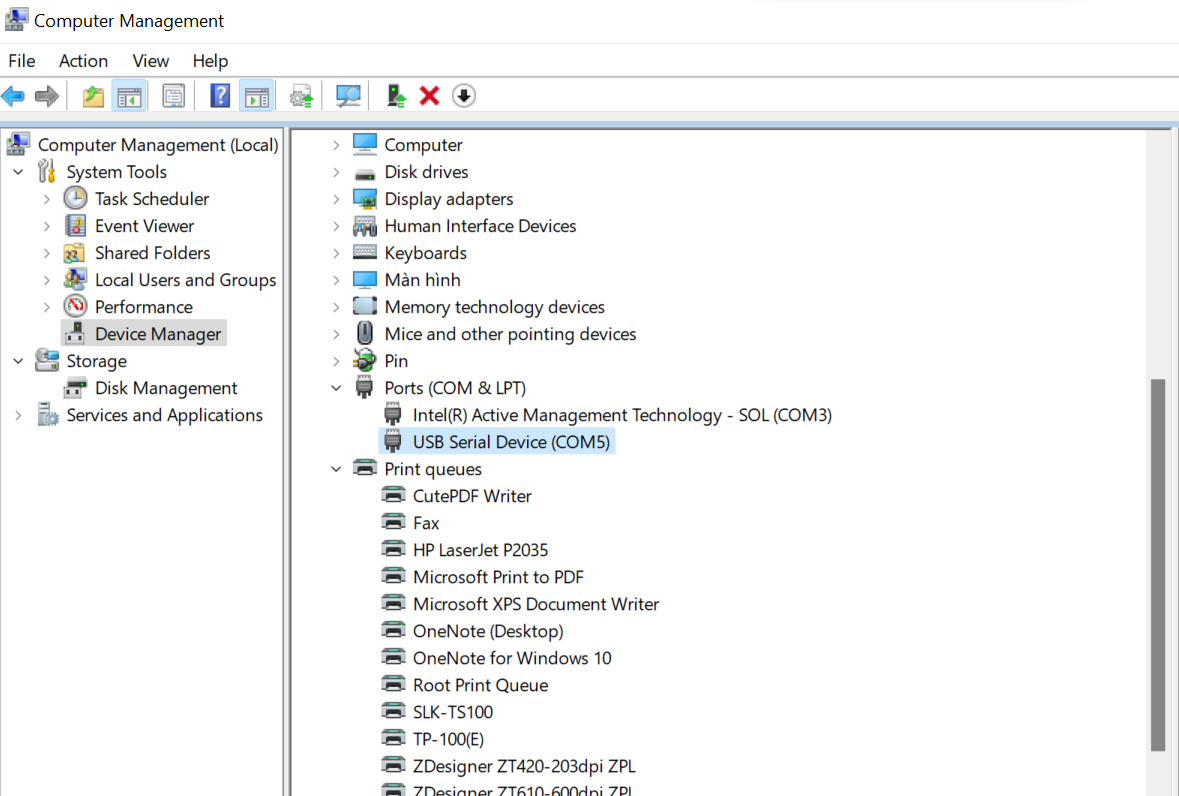Click the Task Scheduler clock icon

tap(75, 198)
